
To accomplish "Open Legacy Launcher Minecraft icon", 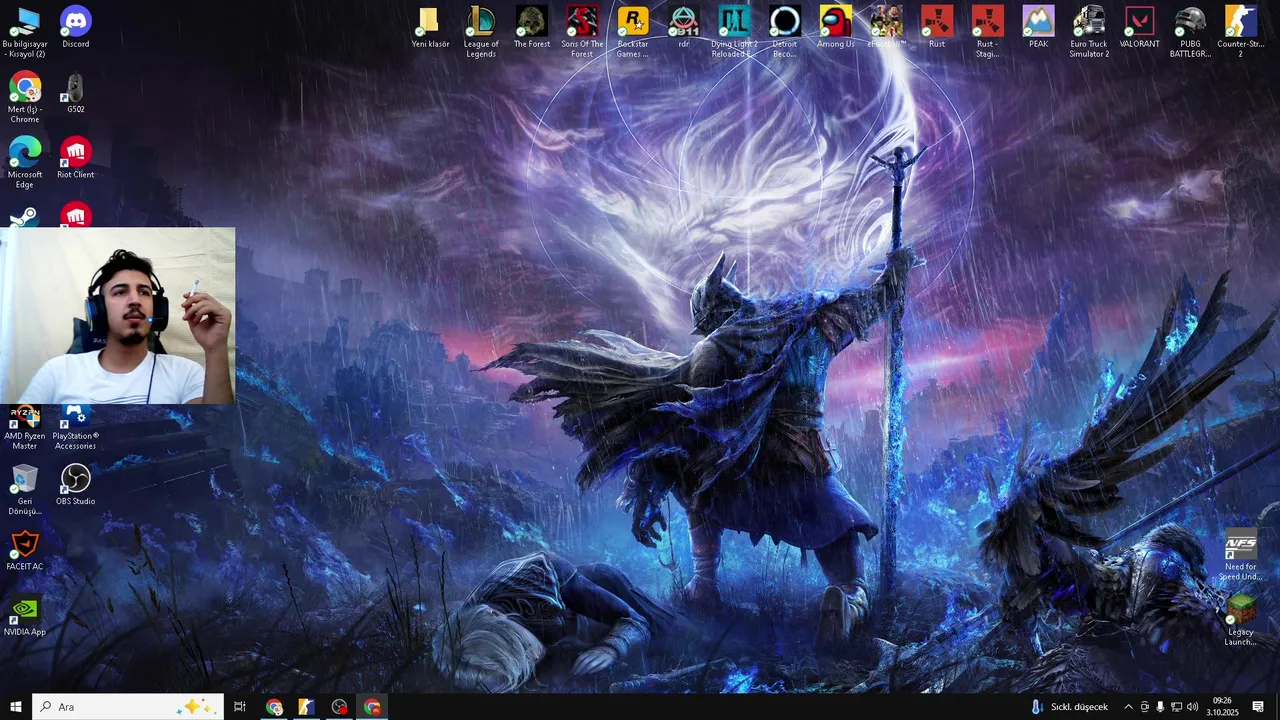I will (1241, 620).
